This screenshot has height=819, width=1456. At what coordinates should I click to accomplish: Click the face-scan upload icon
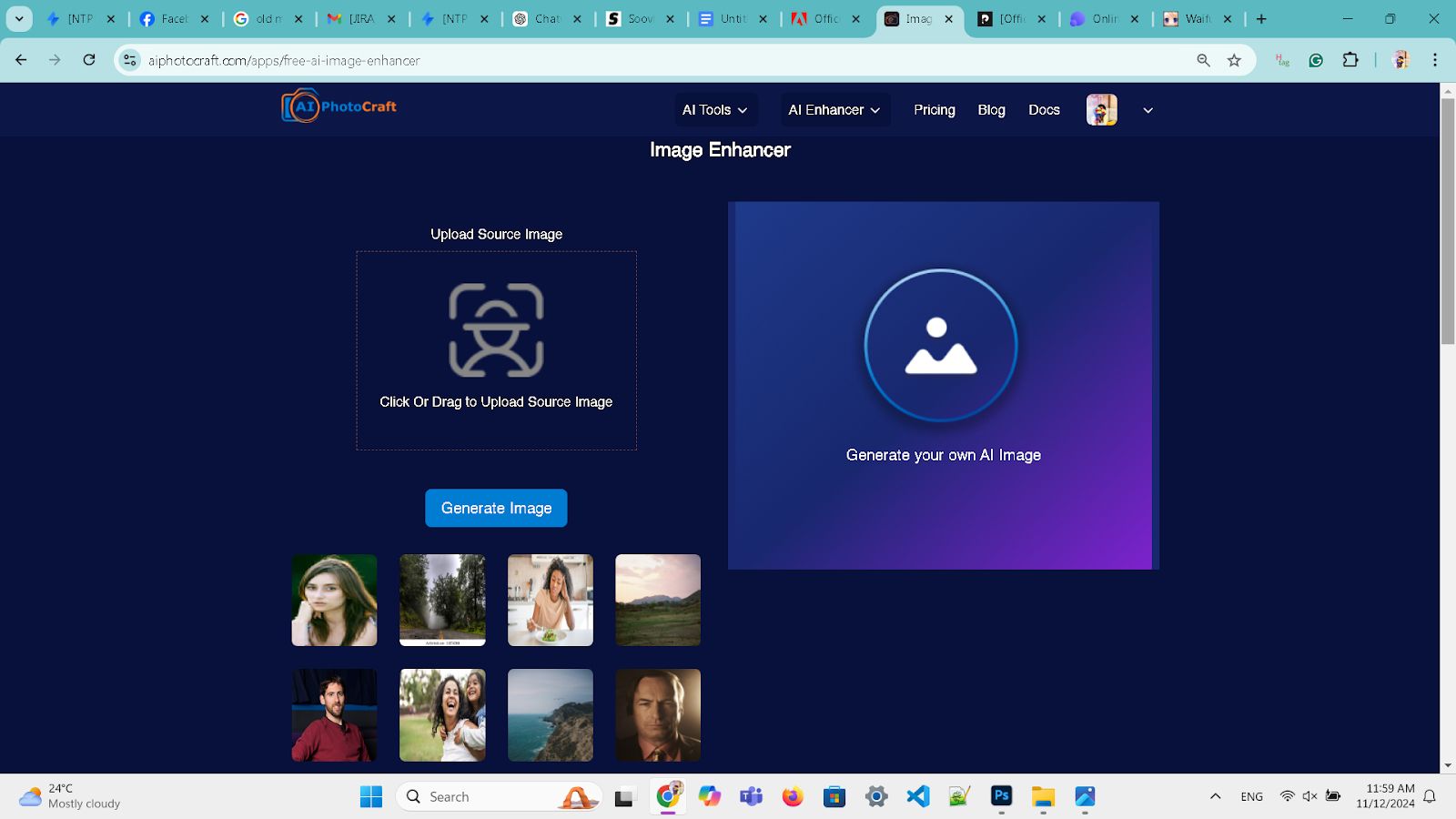click(496, 329)
